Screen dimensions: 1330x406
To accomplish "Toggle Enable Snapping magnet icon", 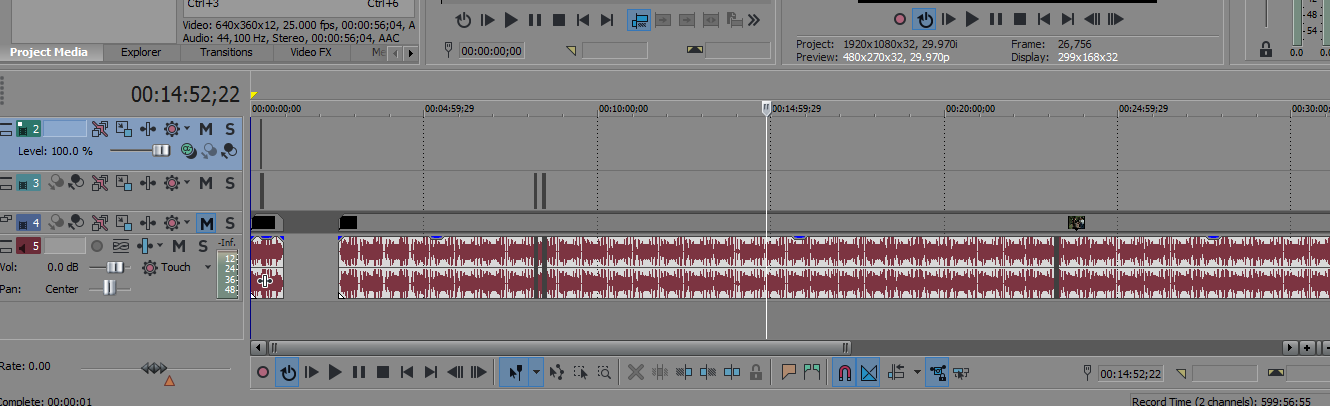I will [x=844, y=373].
